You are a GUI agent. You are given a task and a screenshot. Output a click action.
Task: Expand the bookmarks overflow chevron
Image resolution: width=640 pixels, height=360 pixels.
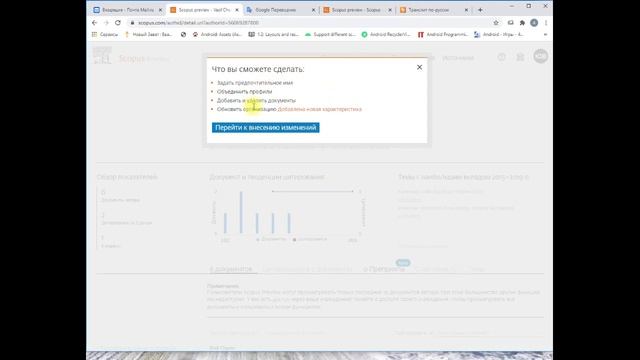(x=545, y=35)
